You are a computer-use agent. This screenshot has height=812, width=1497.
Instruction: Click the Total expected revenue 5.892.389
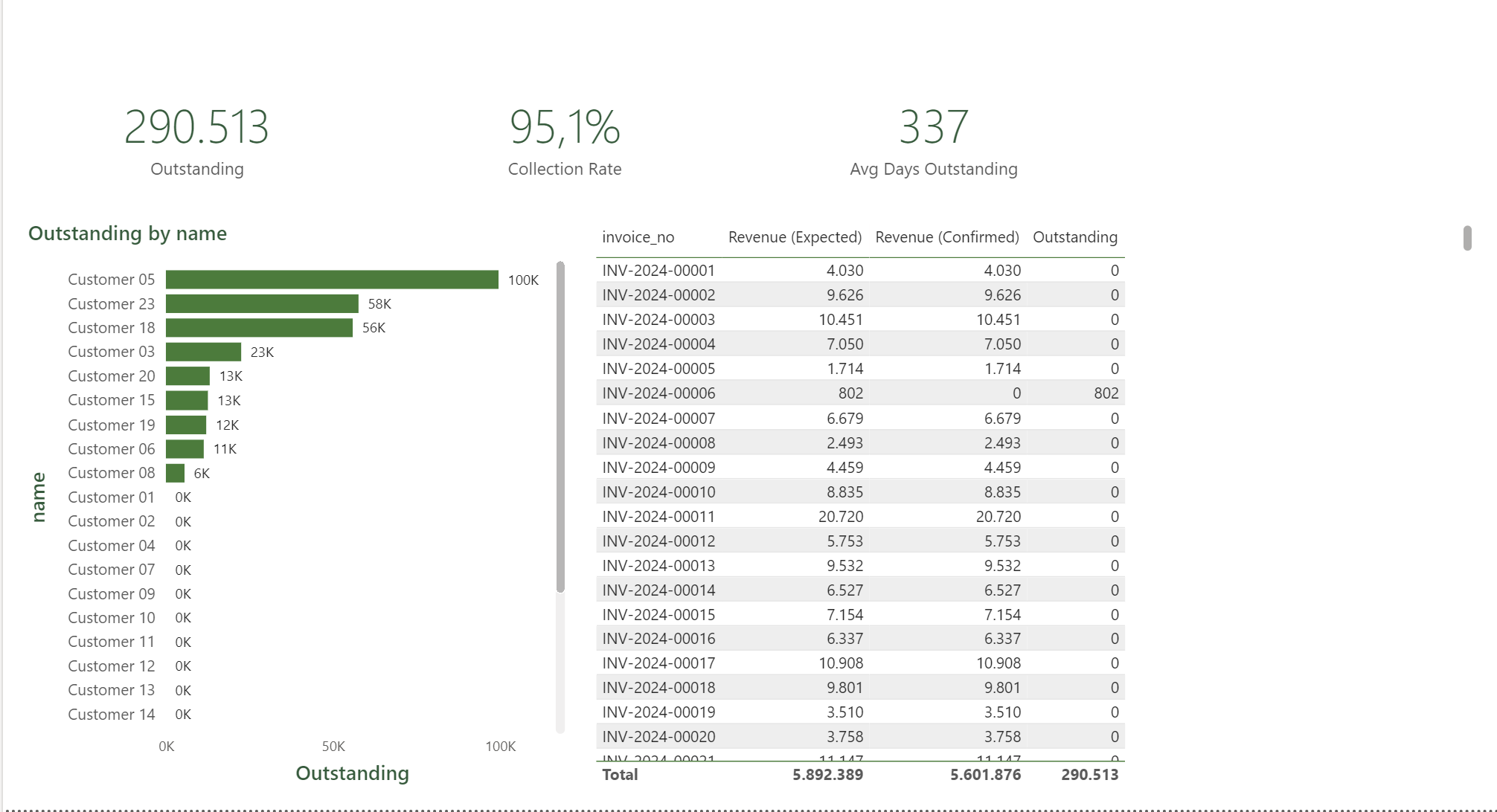coord(827,775)
